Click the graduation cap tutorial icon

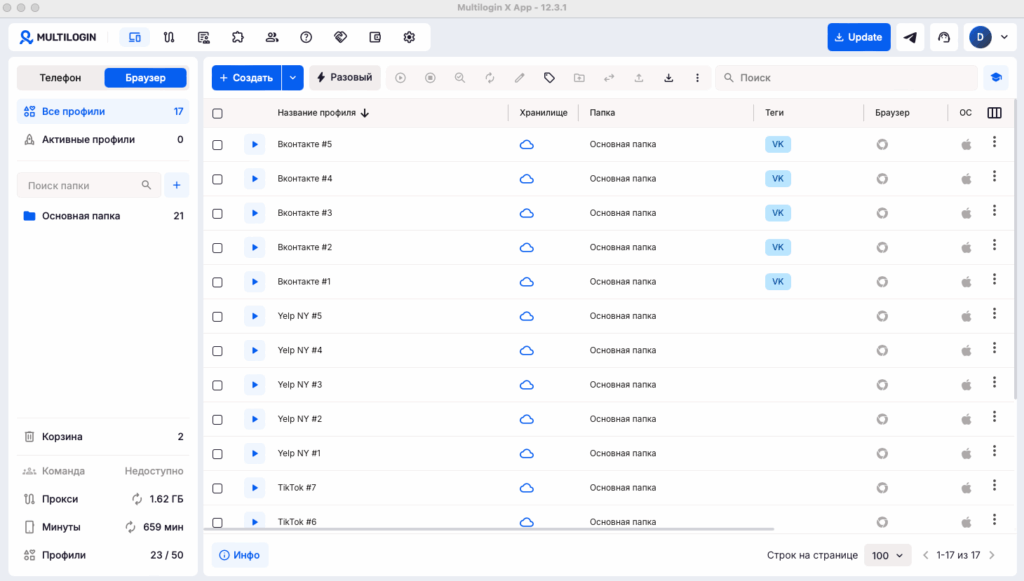pyautogui.click(x=996, y=78)
